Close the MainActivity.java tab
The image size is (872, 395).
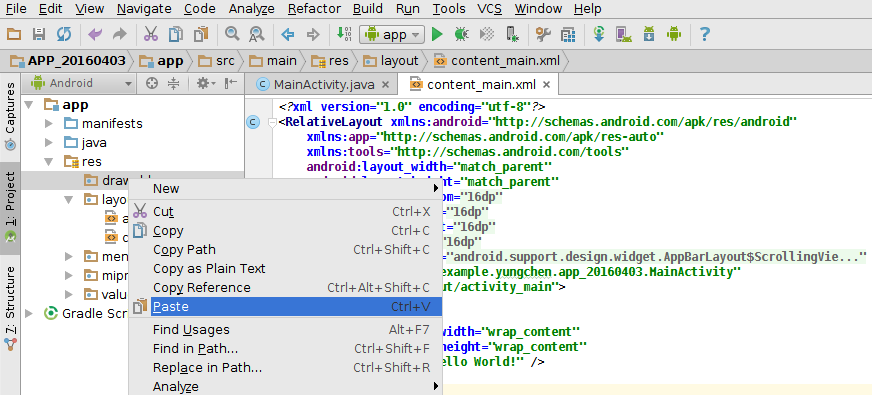click(x=385, y=85)
